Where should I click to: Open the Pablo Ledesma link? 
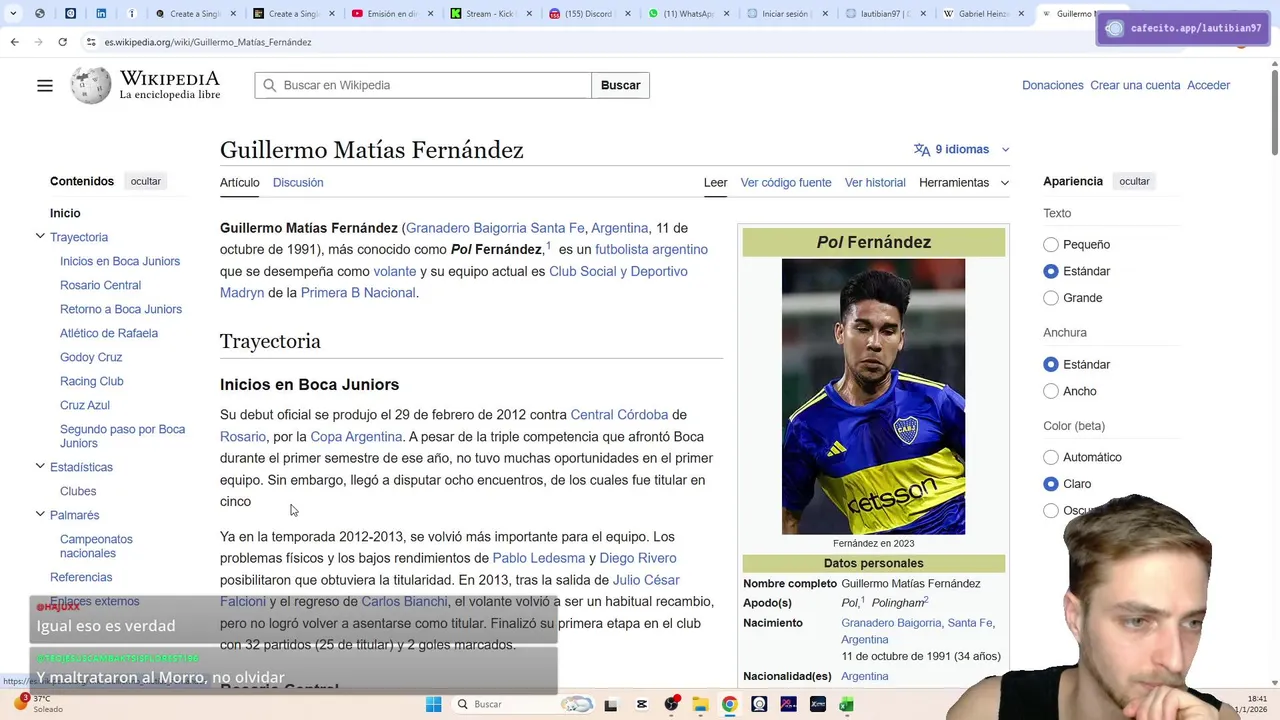click(x=539, y=558)
